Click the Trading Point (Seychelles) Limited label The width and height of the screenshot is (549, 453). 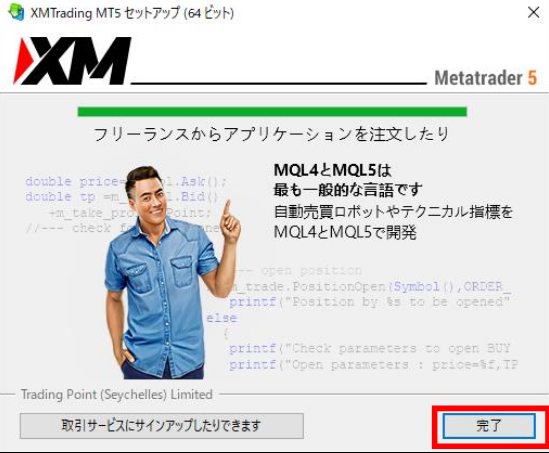click(x=117, y=395)
